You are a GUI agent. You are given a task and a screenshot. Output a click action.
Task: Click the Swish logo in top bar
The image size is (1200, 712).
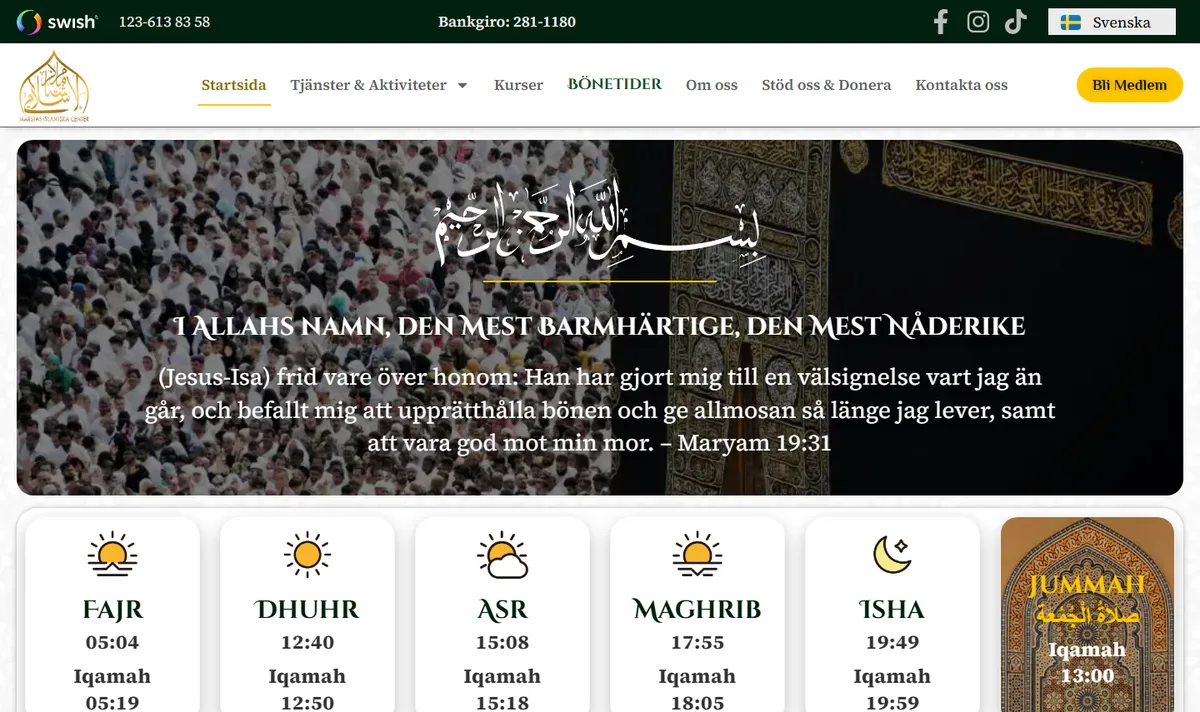[x=57, y=22]
